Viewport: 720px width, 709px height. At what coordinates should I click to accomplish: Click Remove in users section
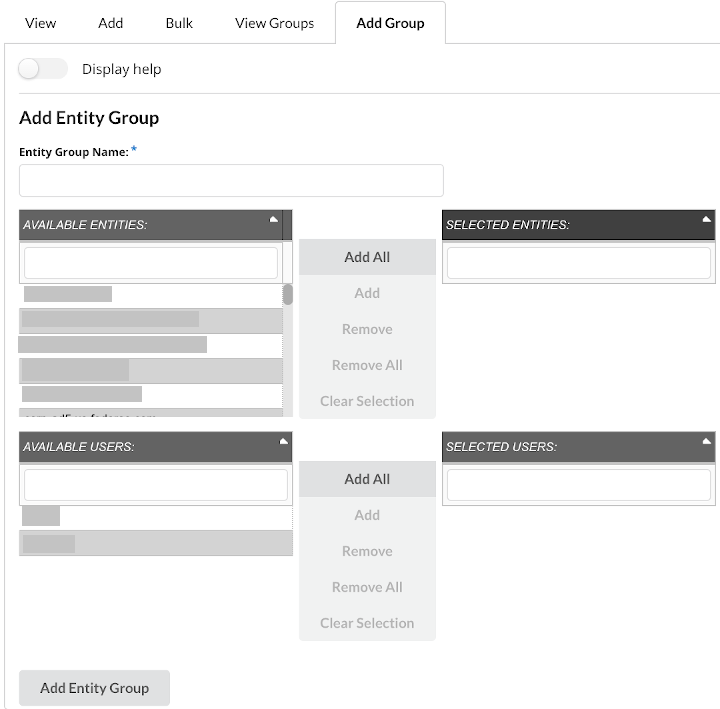[x=367, y=551]
